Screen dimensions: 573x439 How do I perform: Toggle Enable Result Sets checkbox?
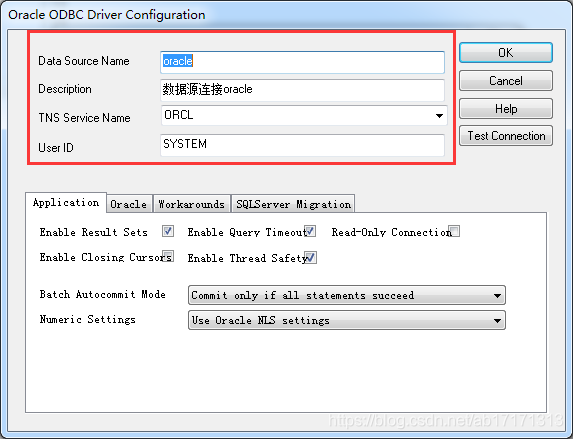pos(168,231)
